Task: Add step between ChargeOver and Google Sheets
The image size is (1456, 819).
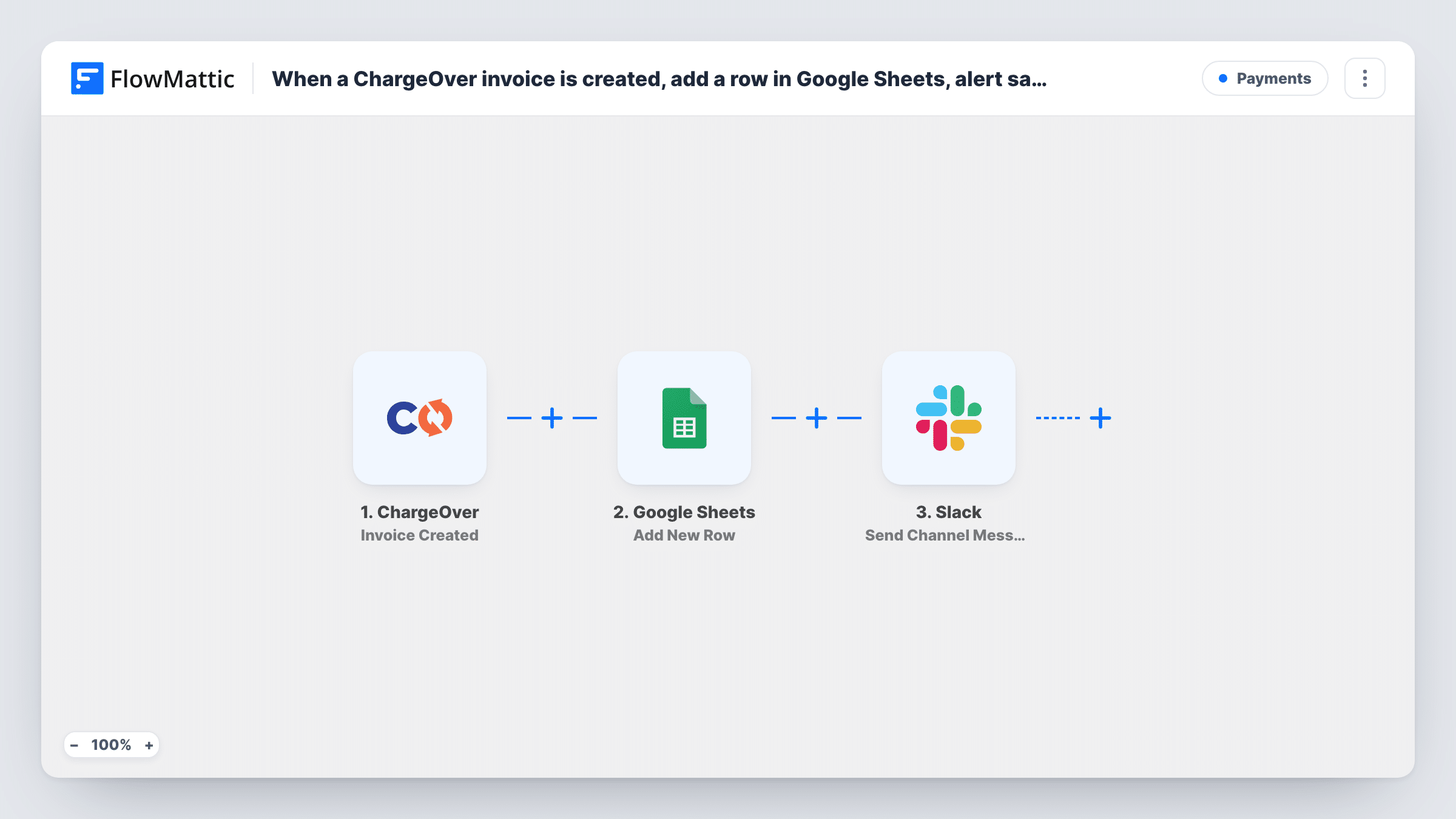Action: tap(552, 418)
